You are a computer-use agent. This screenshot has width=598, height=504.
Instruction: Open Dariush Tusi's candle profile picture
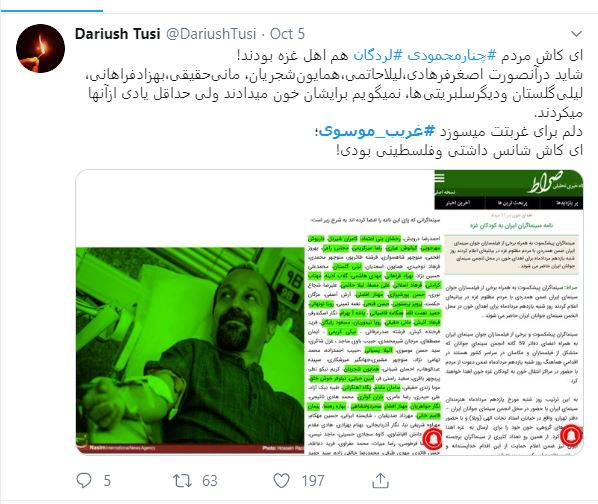40,48
